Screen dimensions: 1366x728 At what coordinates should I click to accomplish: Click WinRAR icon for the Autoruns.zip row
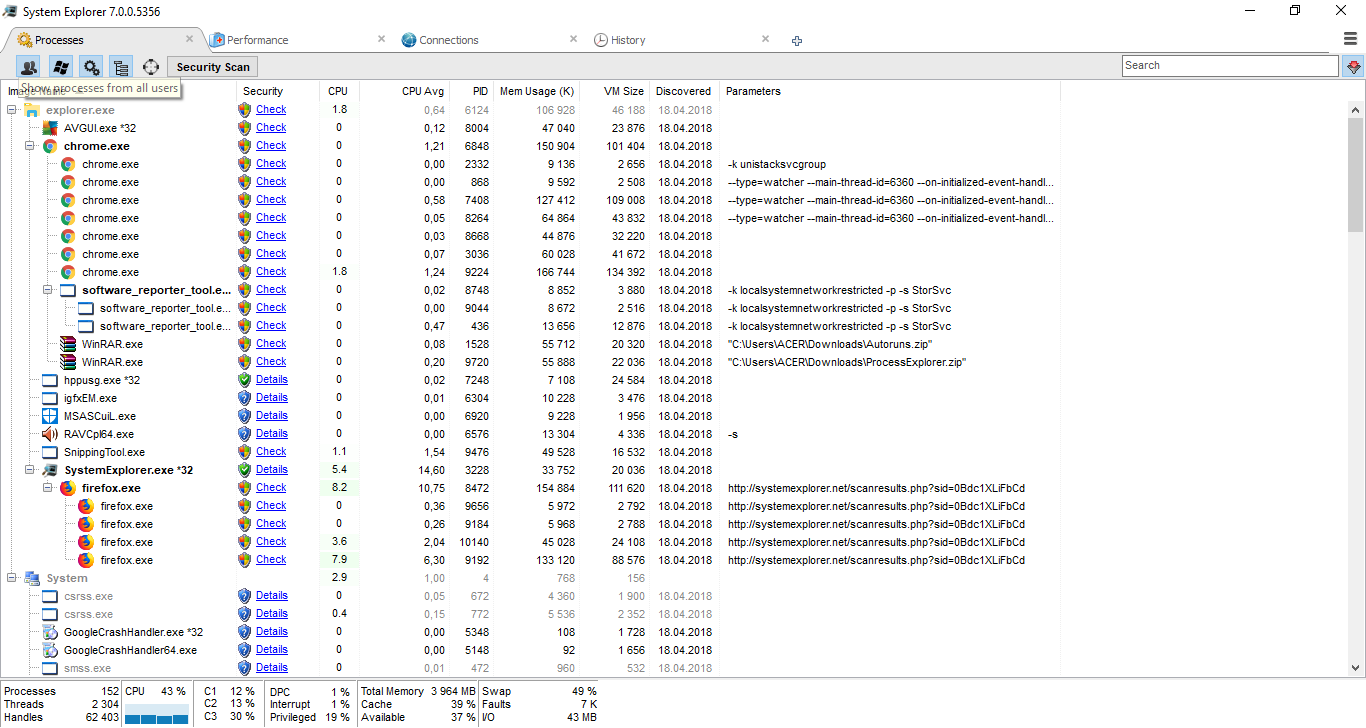coord(68,344)
